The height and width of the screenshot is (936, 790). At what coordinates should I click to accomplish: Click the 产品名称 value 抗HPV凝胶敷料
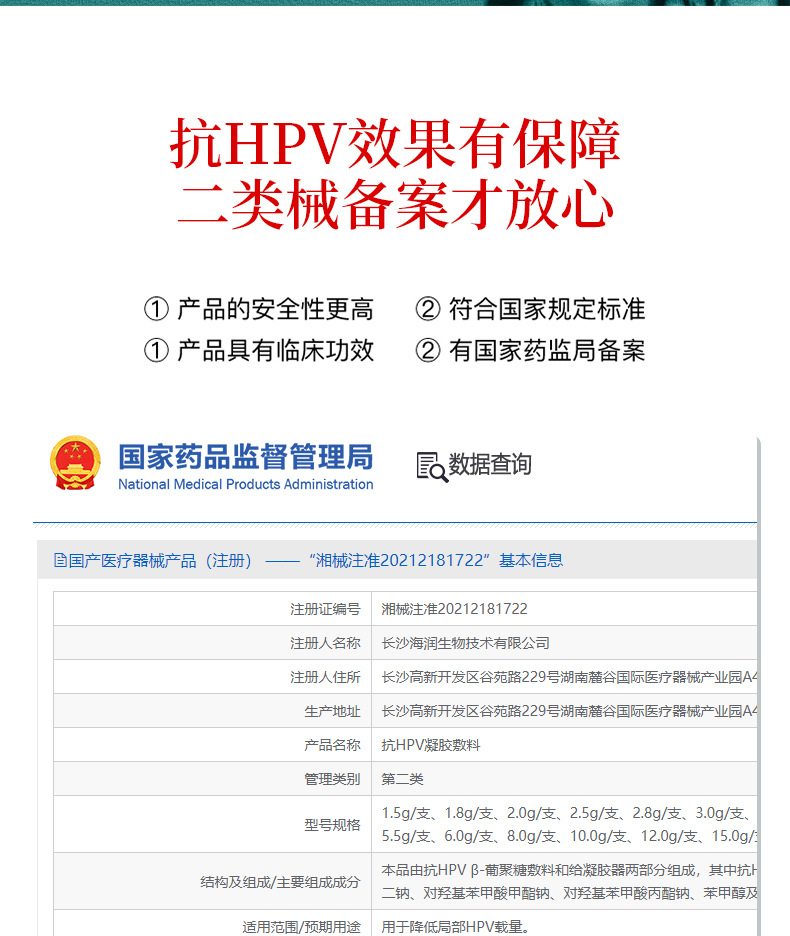(x=431, y=745)
